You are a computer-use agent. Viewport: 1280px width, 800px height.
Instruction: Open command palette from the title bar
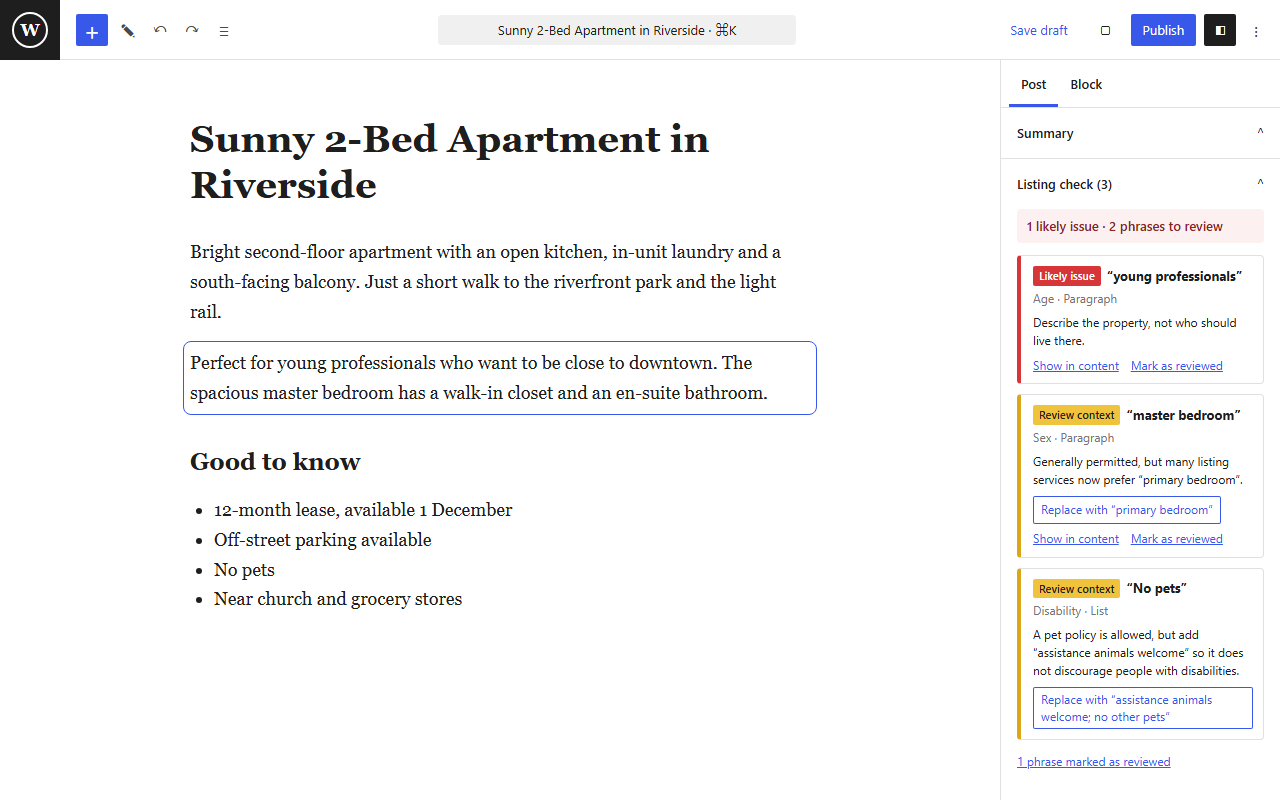pos(617,30)
